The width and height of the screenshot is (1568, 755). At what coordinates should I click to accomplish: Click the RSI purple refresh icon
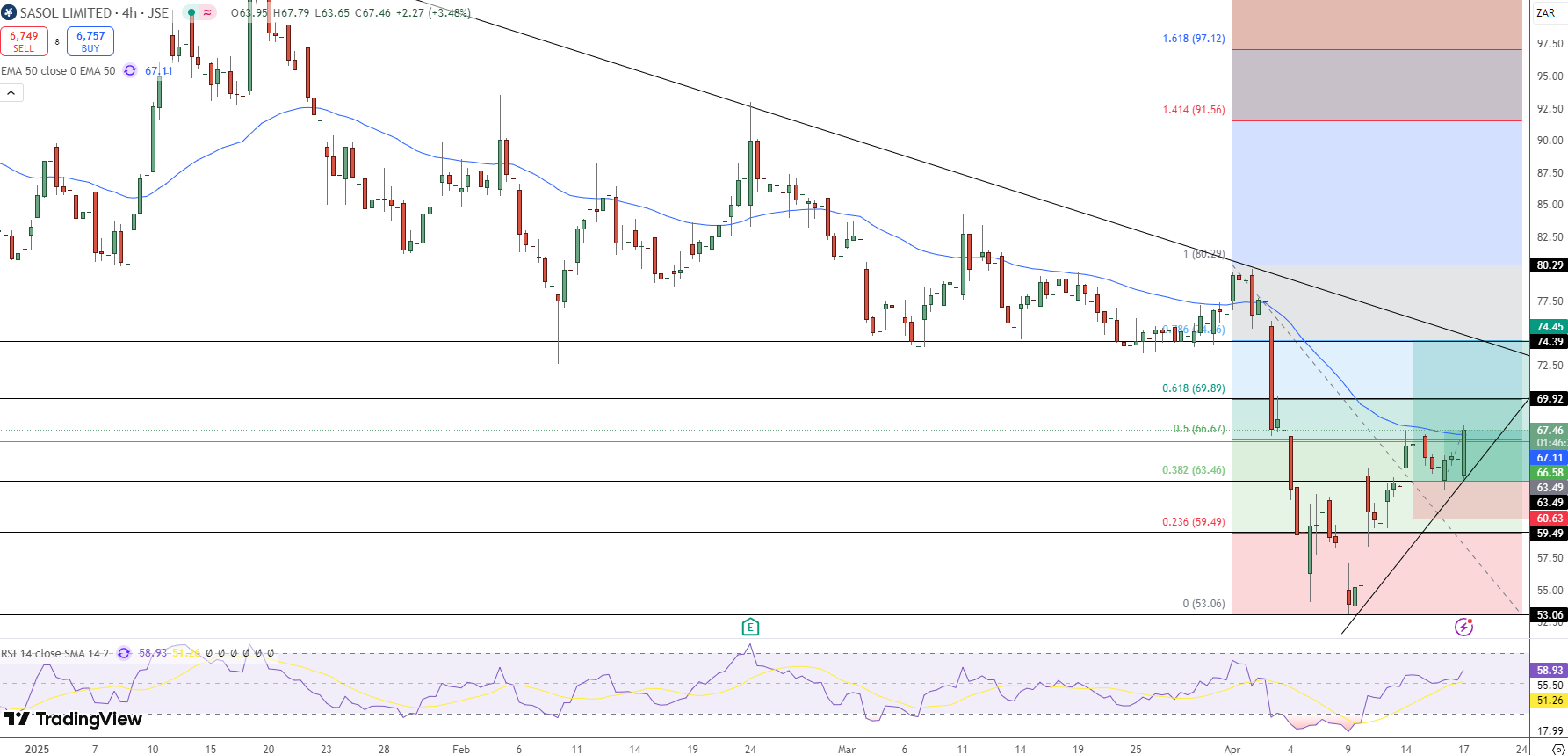pyautogui.click(x=124, y=653)
